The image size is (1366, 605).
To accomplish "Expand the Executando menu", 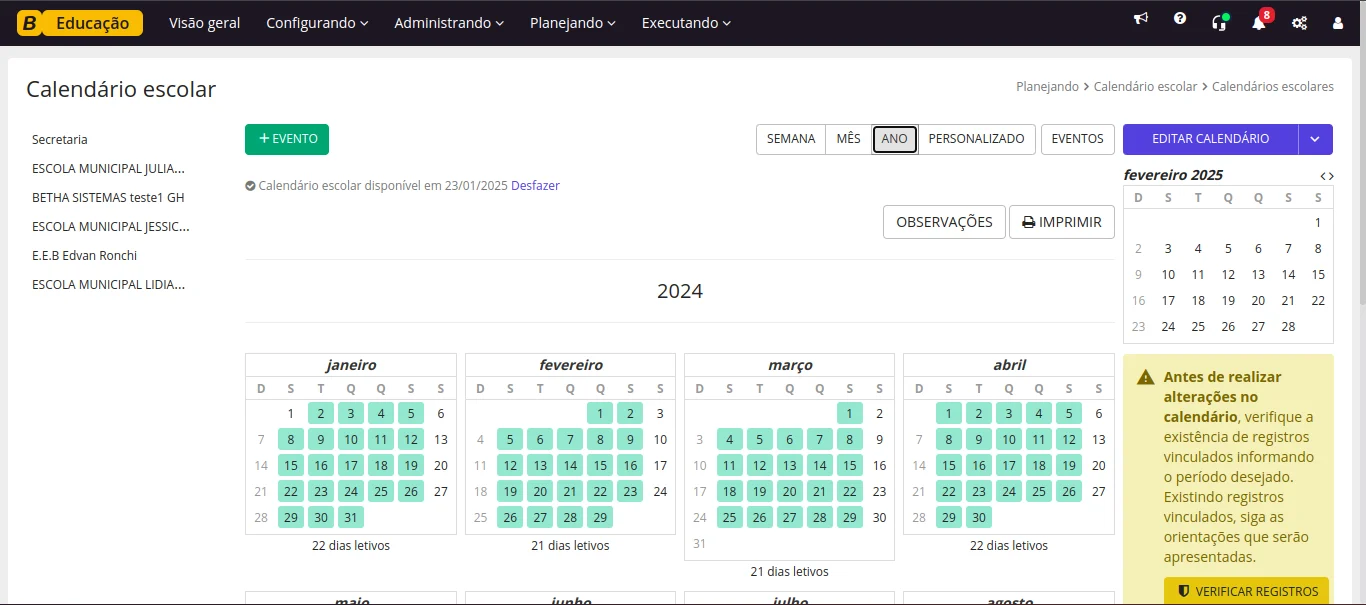I will coord(686,23).
